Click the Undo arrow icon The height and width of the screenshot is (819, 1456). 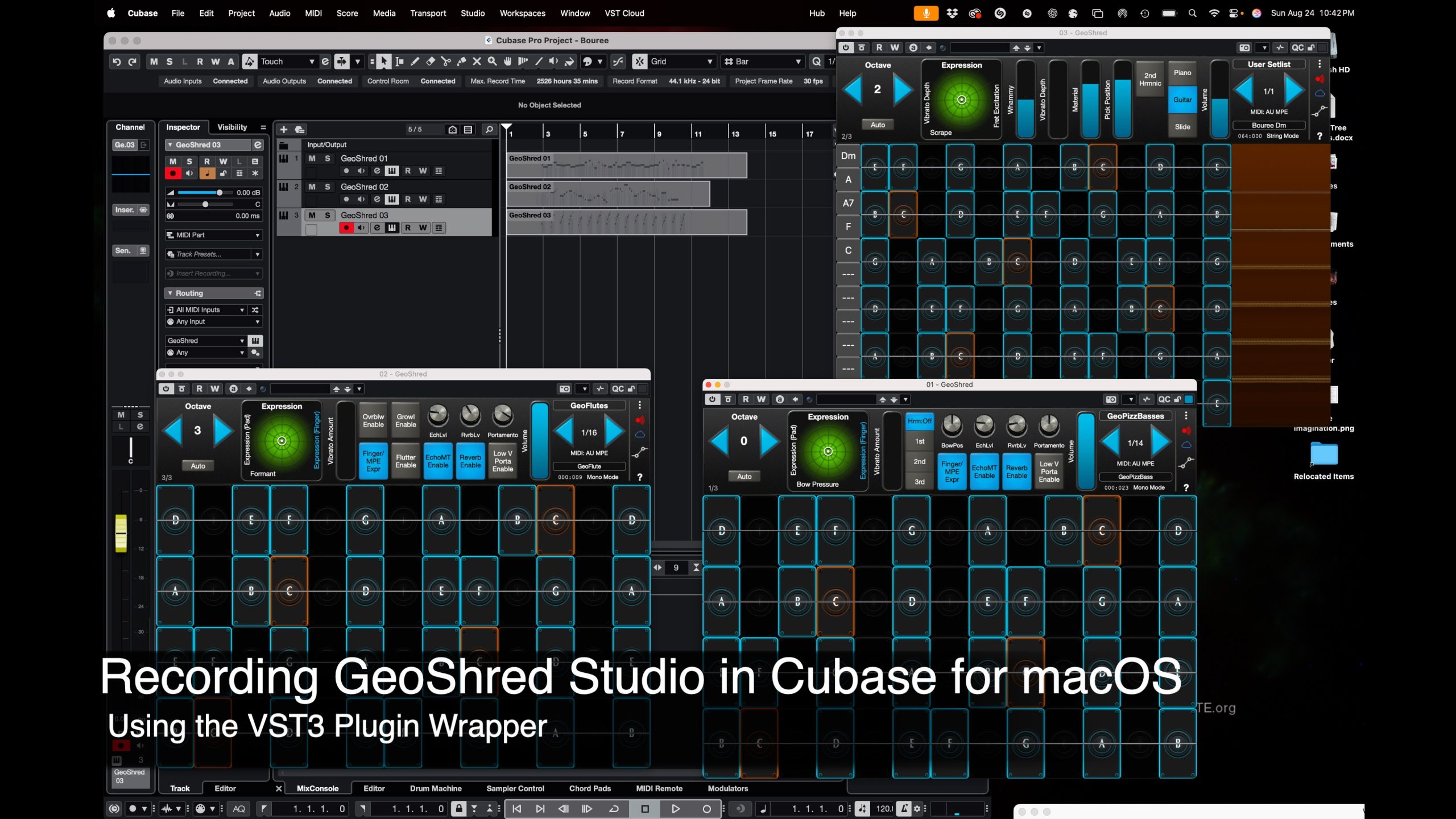click(117, 61)
